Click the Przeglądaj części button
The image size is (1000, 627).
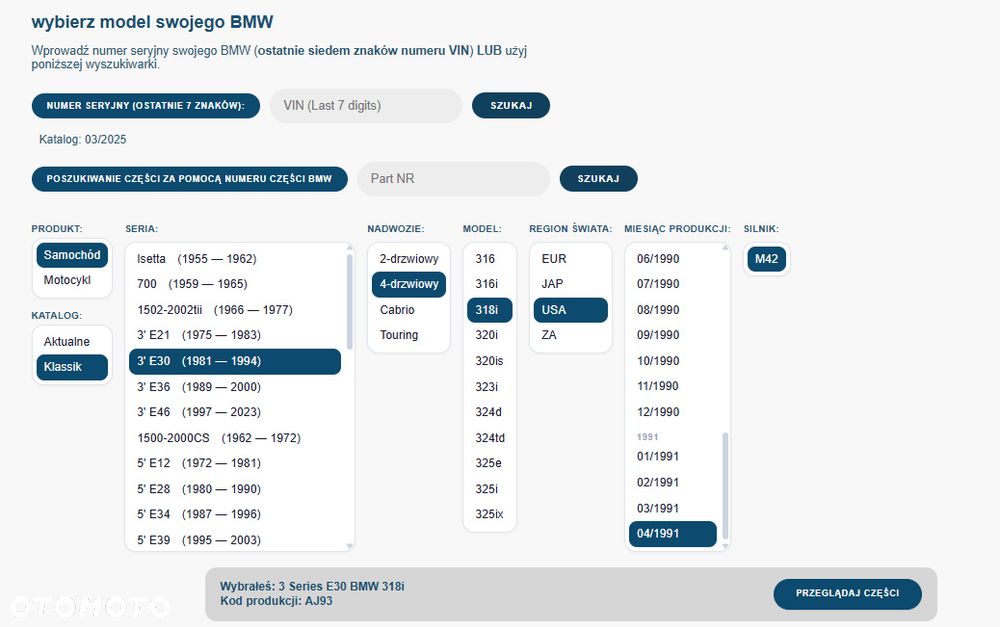point(847,594)
